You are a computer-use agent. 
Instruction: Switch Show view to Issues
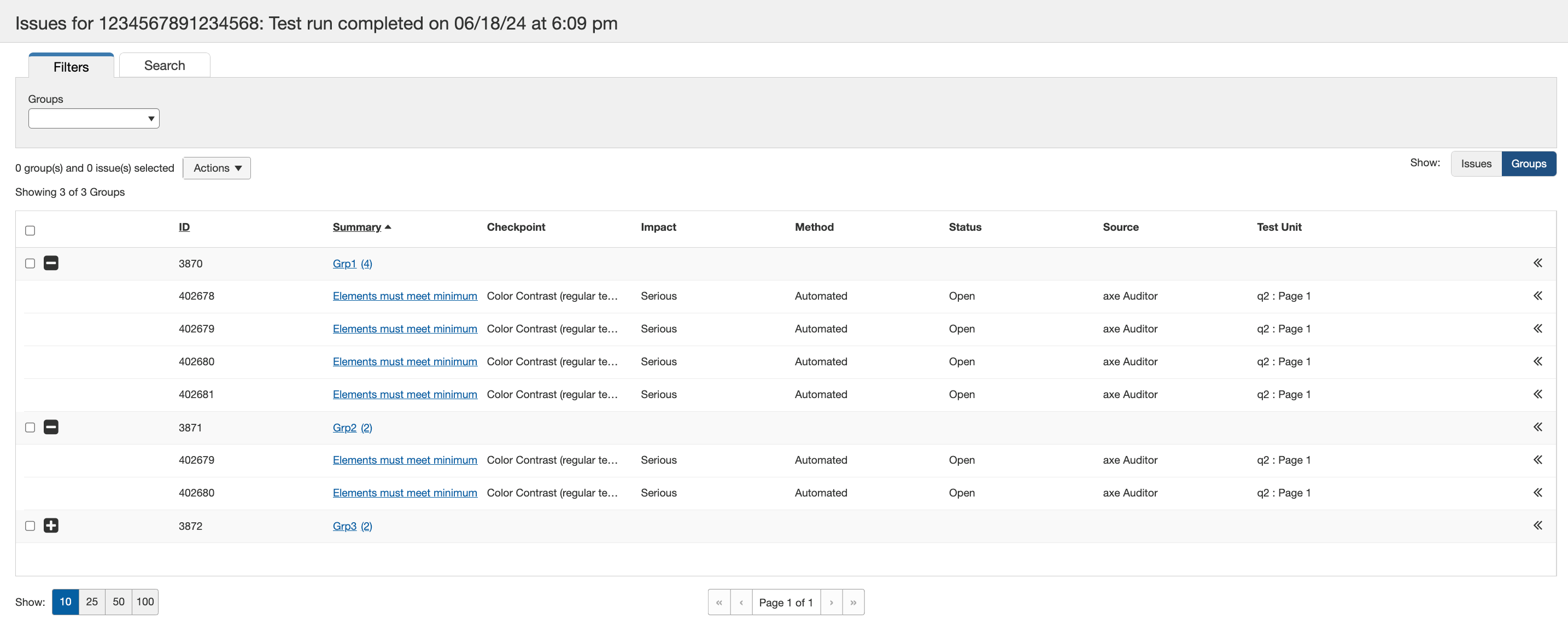[1476, 163]
